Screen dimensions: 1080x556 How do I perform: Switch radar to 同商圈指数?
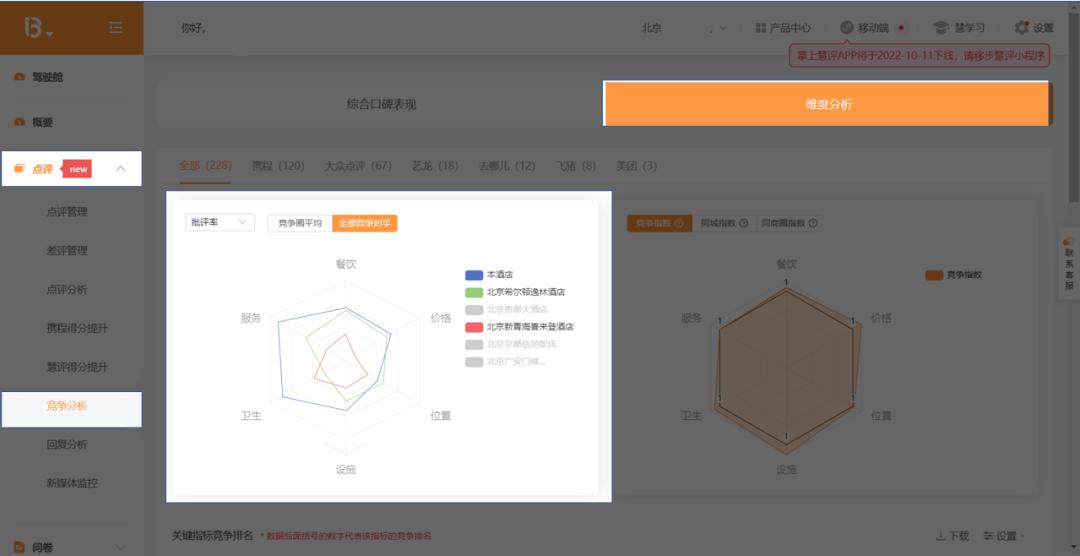(789, 223)
